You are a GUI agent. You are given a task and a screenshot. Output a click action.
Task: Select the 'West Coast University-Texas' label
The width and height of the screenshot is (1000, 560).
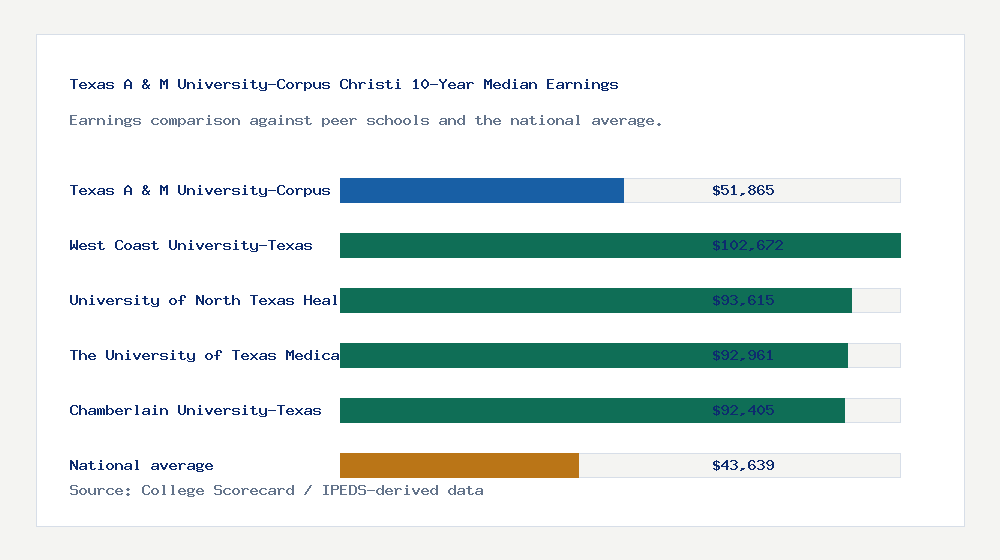(191, 246)
